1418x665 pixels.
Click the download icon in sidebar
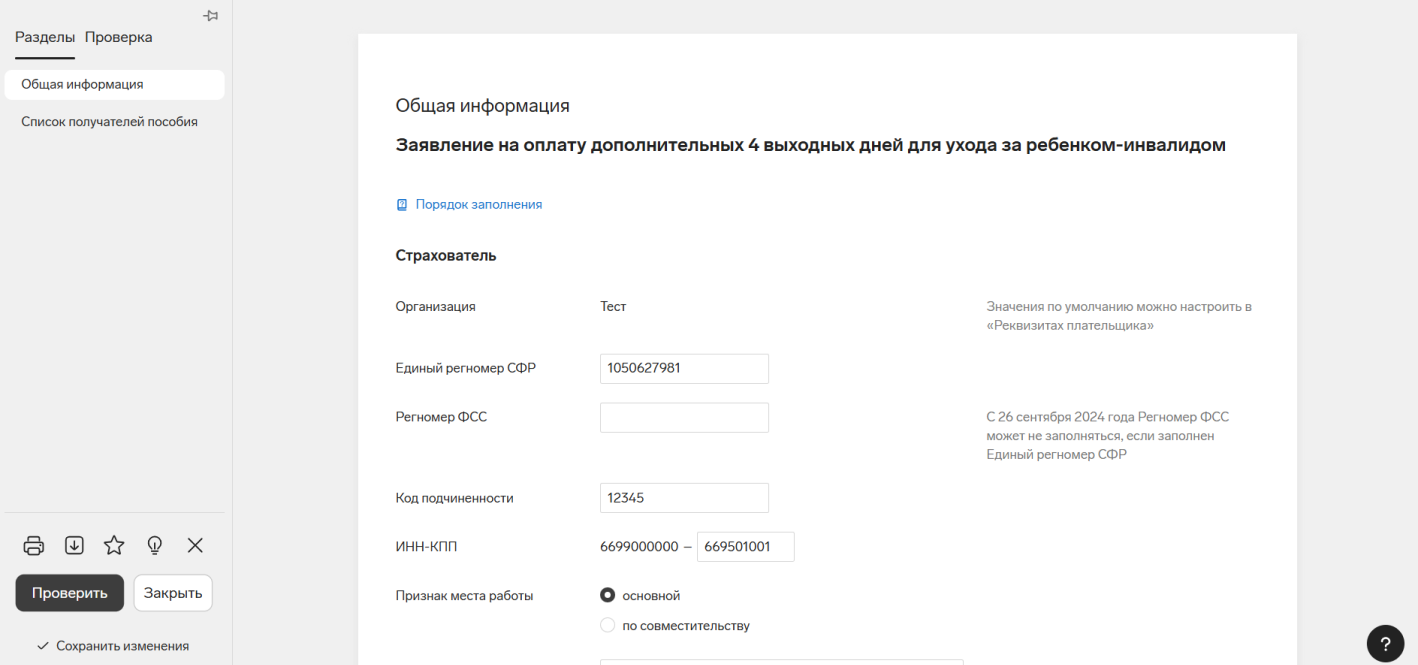74,545
